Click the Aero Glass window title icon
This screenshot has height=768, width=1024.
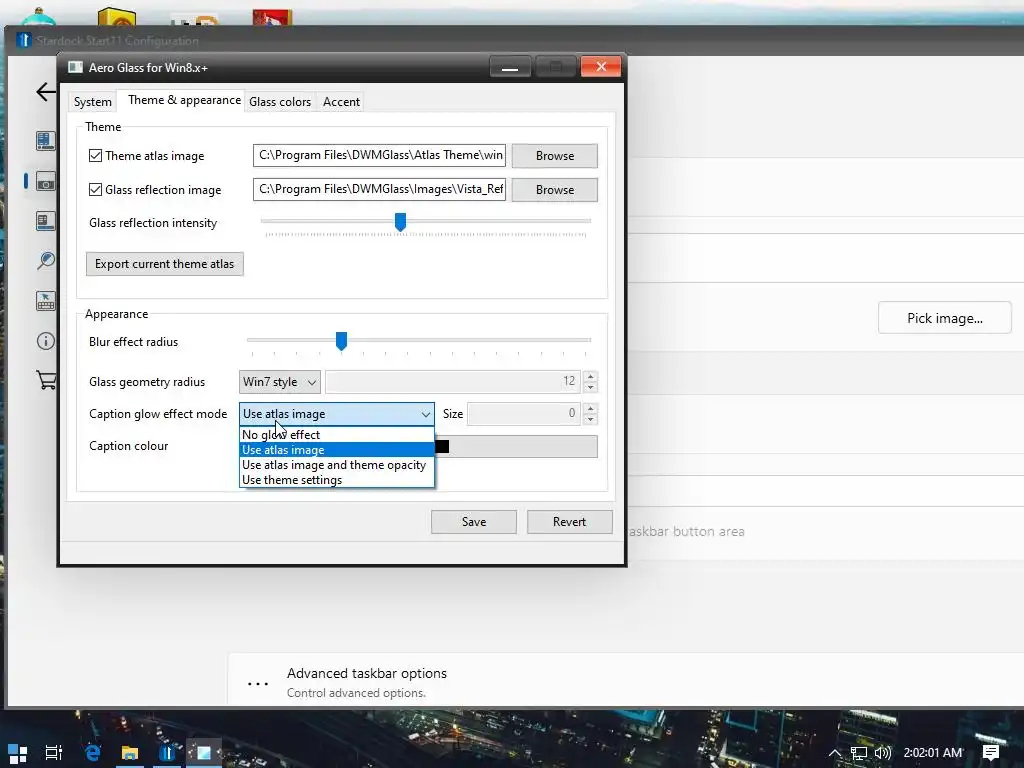[x=76, y=67]
